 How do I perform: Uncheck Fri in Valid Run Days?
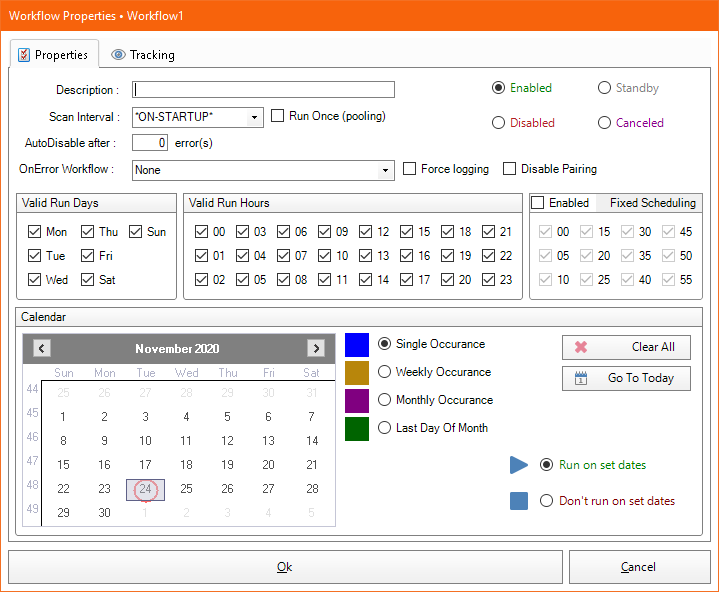(87, 255)
